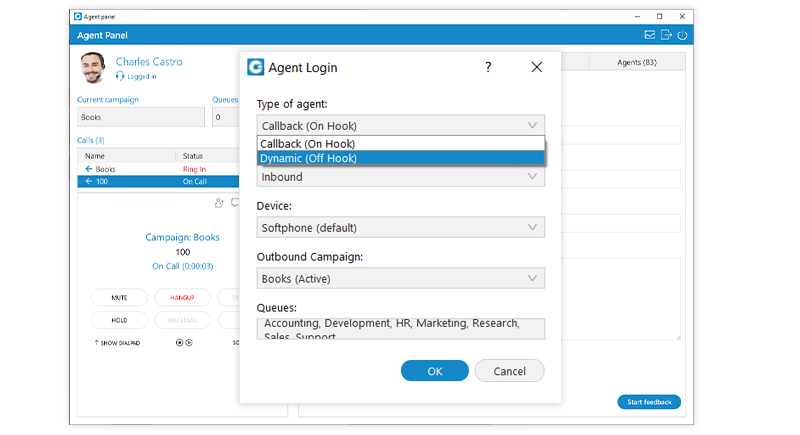
Task: Click the add contact icon above campaign details
Action: point(219,202)
